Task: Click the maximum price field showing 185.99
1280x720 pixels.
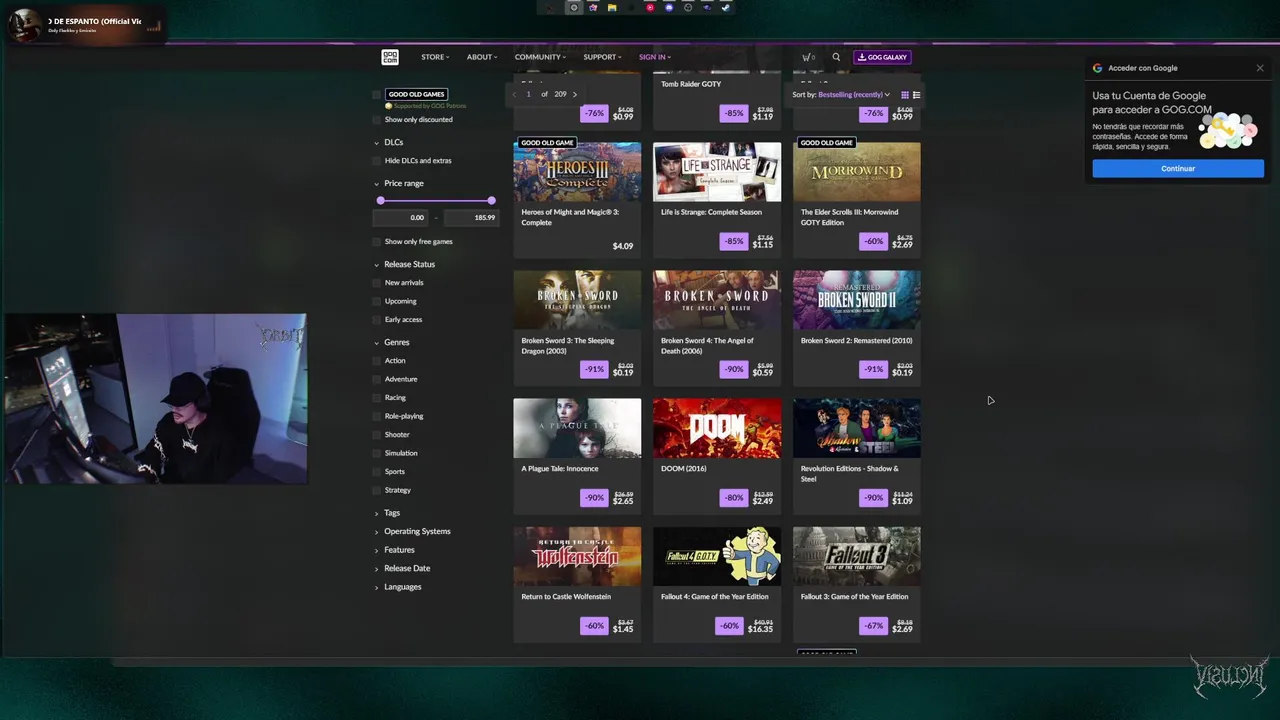Action: click(470, 217)
